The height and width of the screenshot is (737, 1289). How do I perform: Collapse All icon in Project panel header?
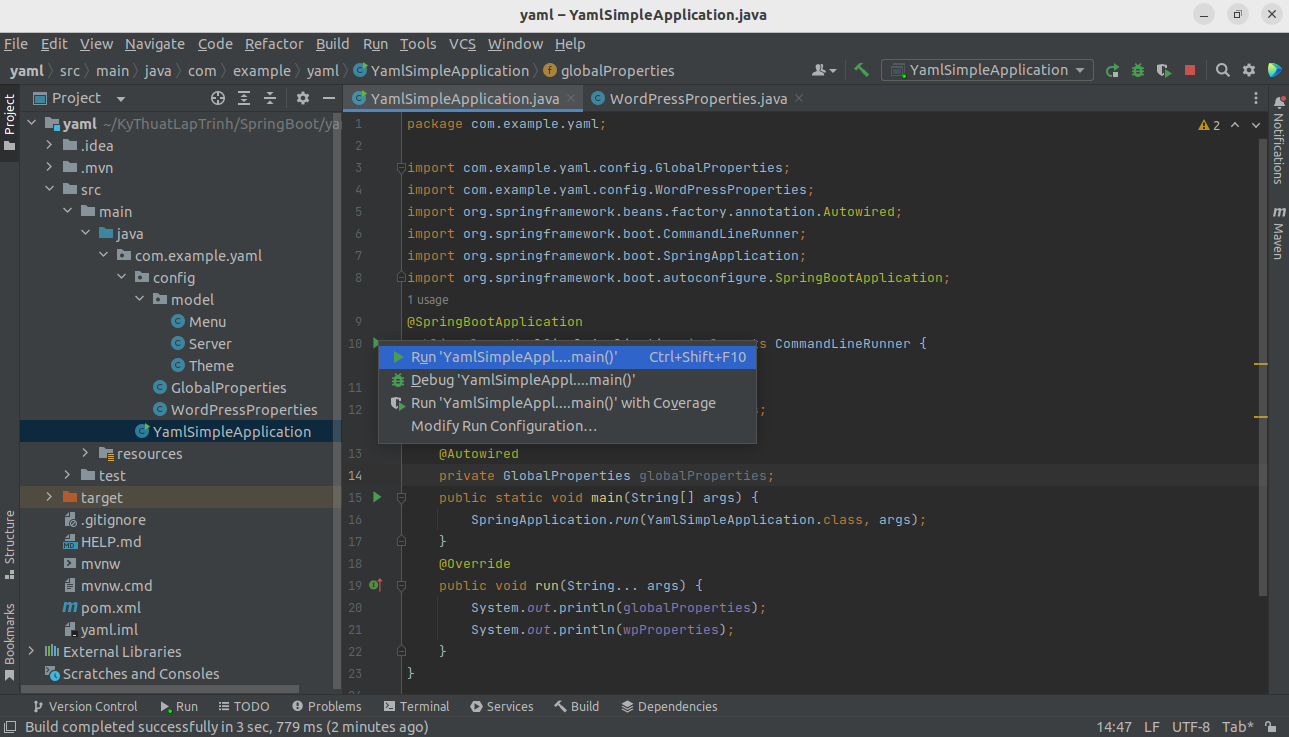pyautogui.click(x=270, y=98)
